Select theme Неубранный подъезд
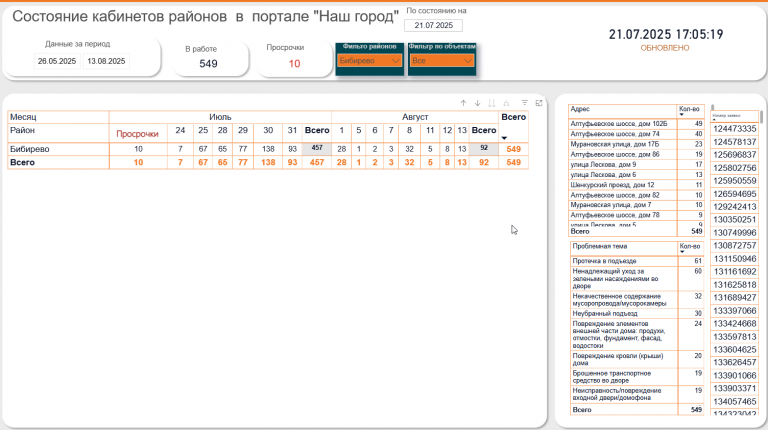This screenshot has width=768, height=430. (605, 313)
